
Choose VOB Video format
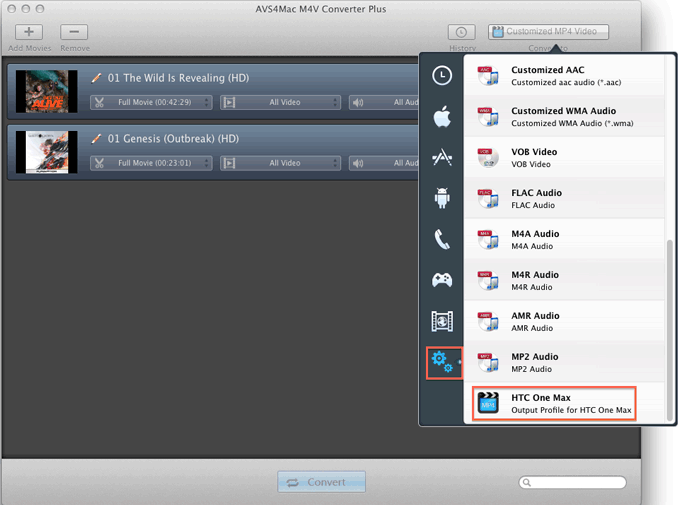564,157
